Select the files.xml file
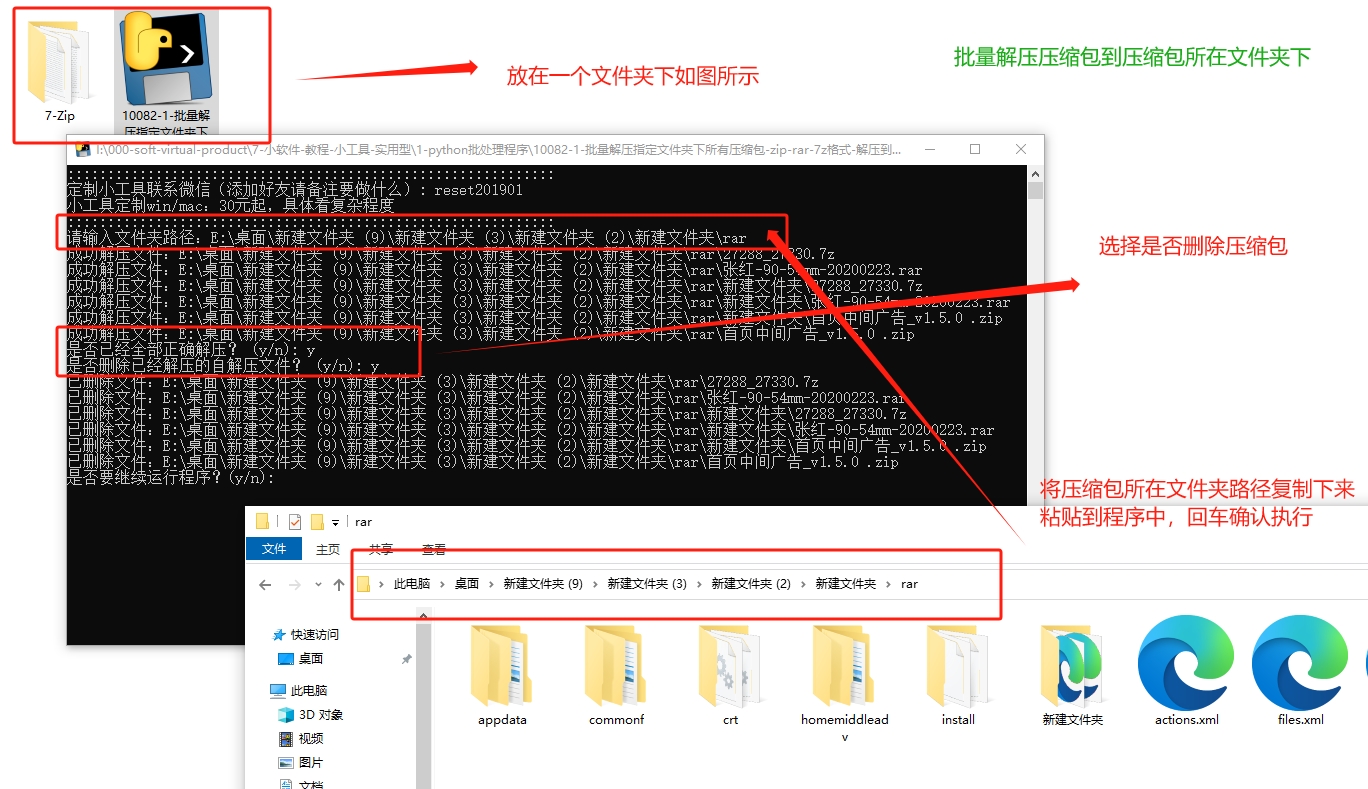 point(1300,671)
